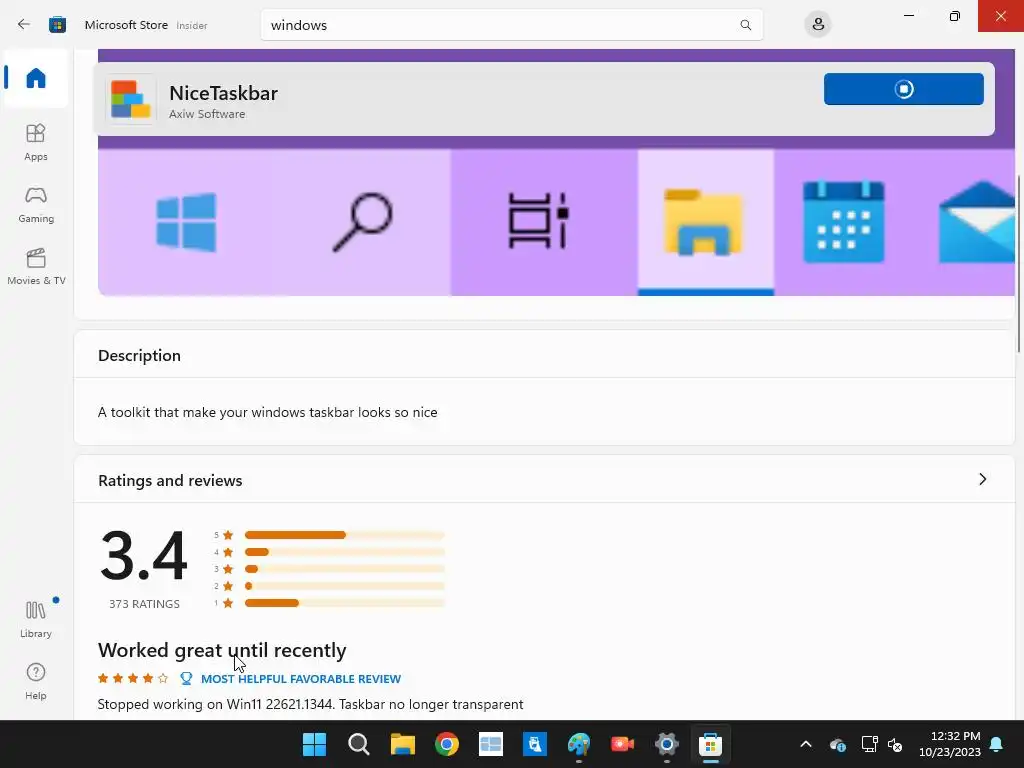Restore down the Microsoft Store window
Image resolution: width=1024 pixels, height=768 pixels.
pyautogui.click(x=955, y=16)
